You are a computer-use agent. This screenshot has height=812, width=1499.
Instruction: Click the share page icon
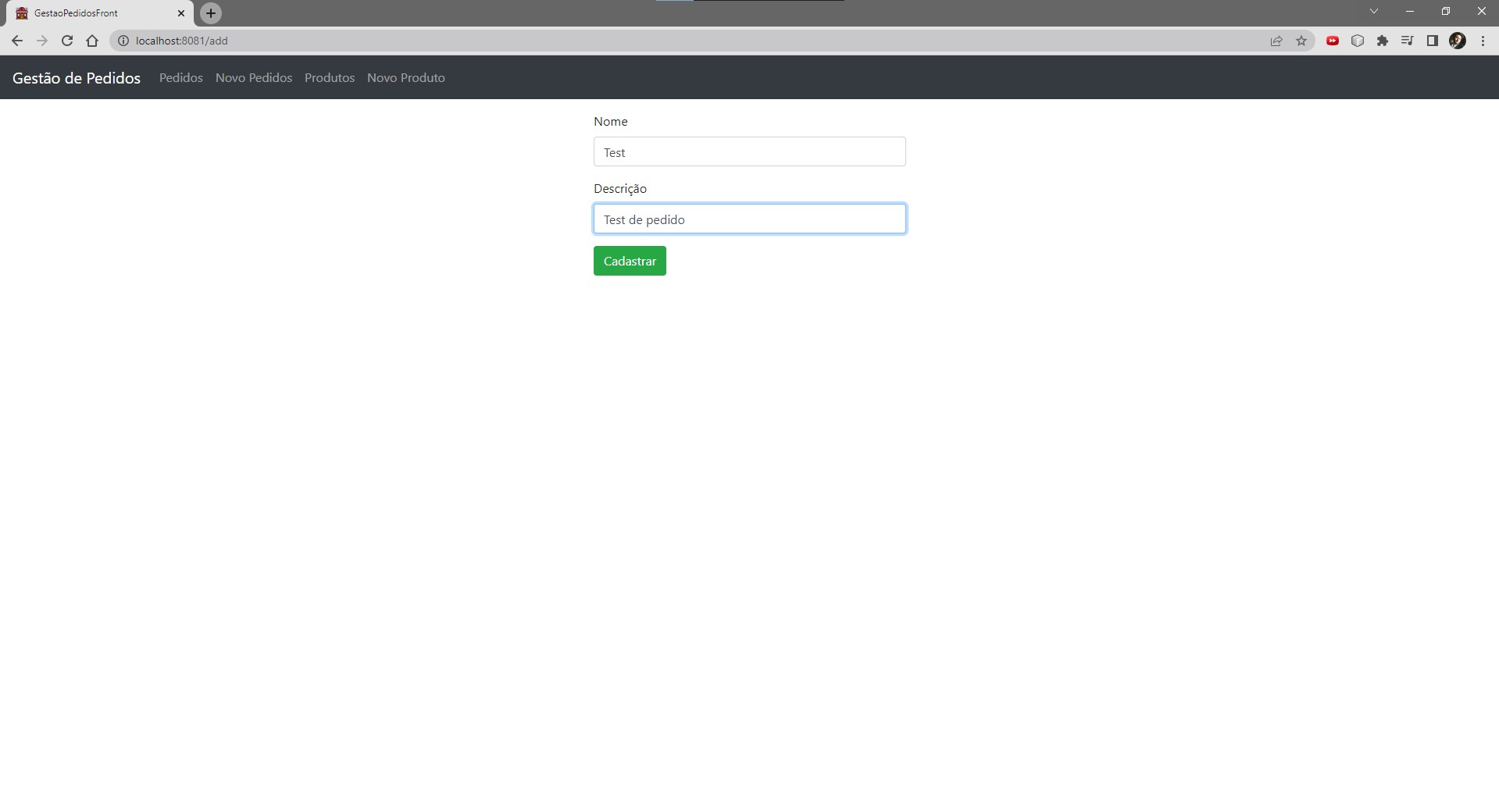(1276, 41)
